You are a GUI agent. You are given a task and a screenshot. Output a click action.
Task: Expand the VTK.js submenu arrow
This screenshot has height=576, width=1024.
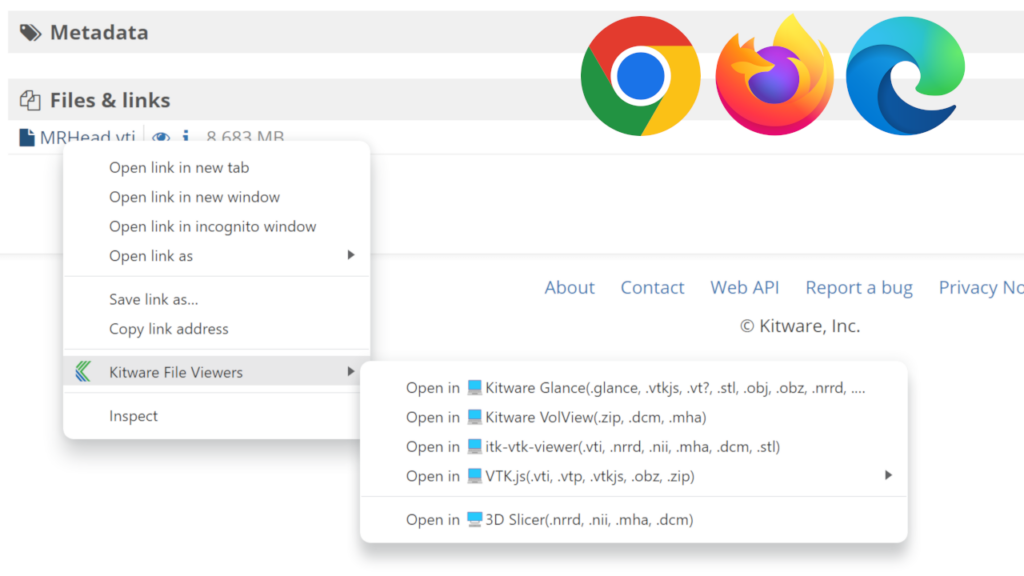[888, 476]
